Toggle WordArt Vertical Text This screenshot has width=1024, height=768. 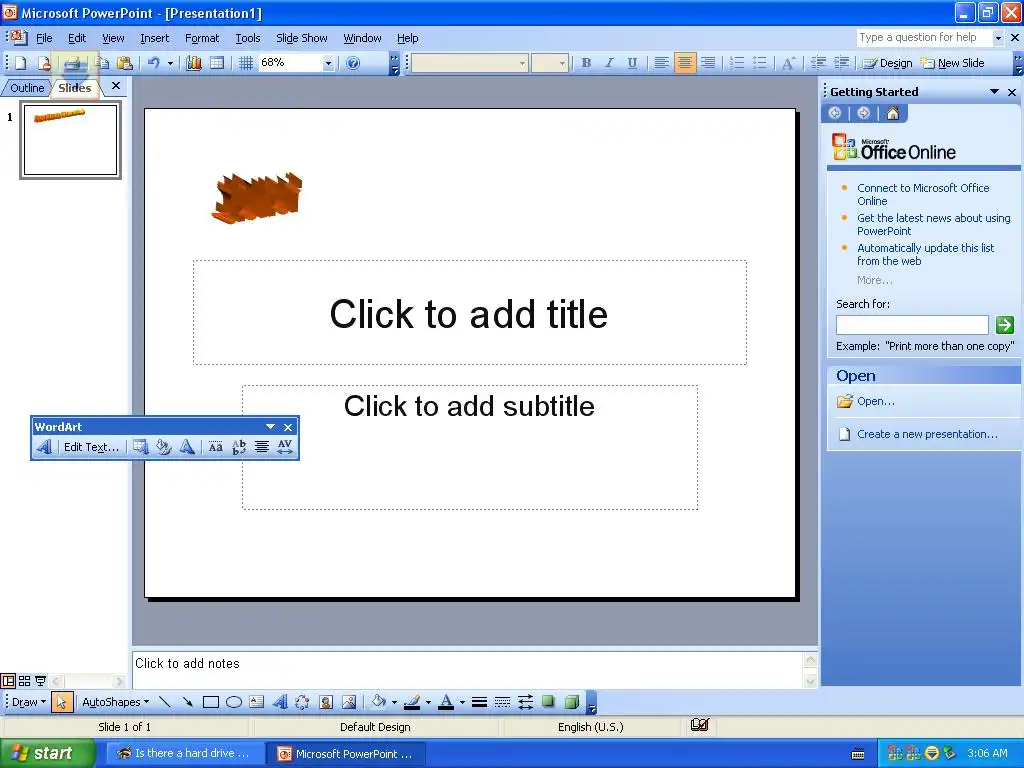[239, 447]
